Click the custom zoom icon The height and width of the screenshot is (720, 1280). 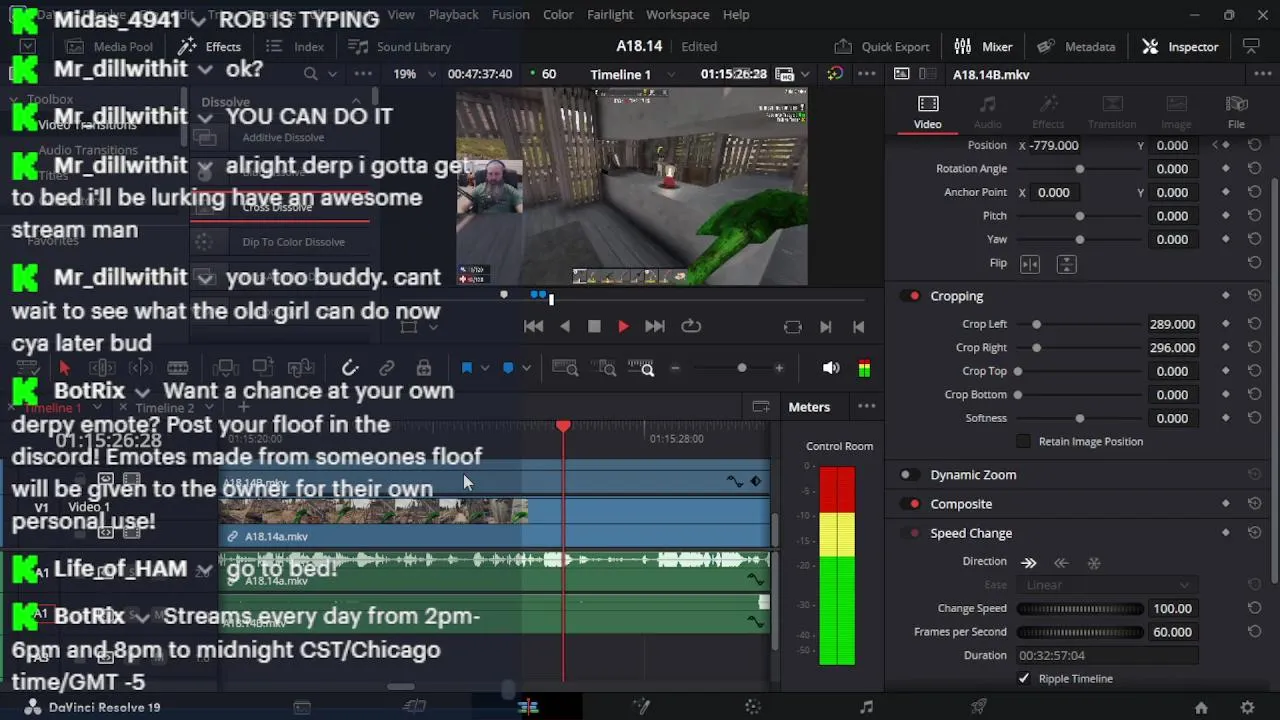pyautogui.click(x=641, y=369)
